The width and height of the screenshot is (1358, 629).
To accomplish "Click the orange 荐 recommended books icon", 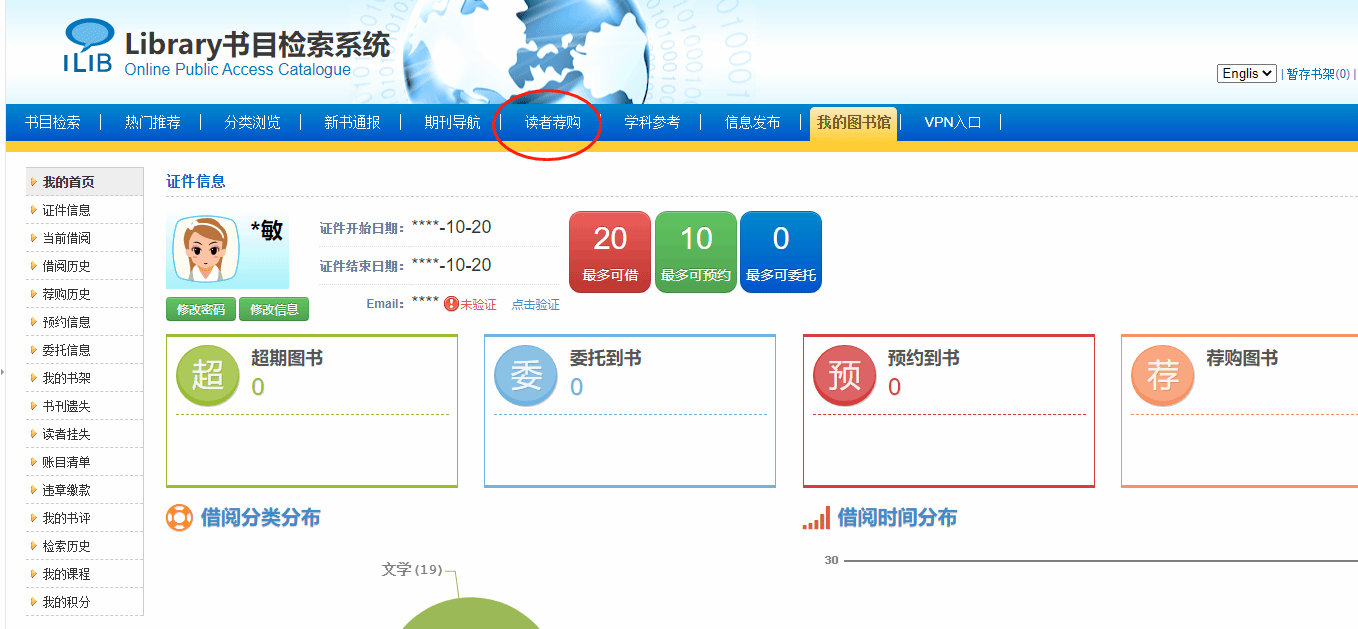I will pyautogui.click(x=1162, y=376).
